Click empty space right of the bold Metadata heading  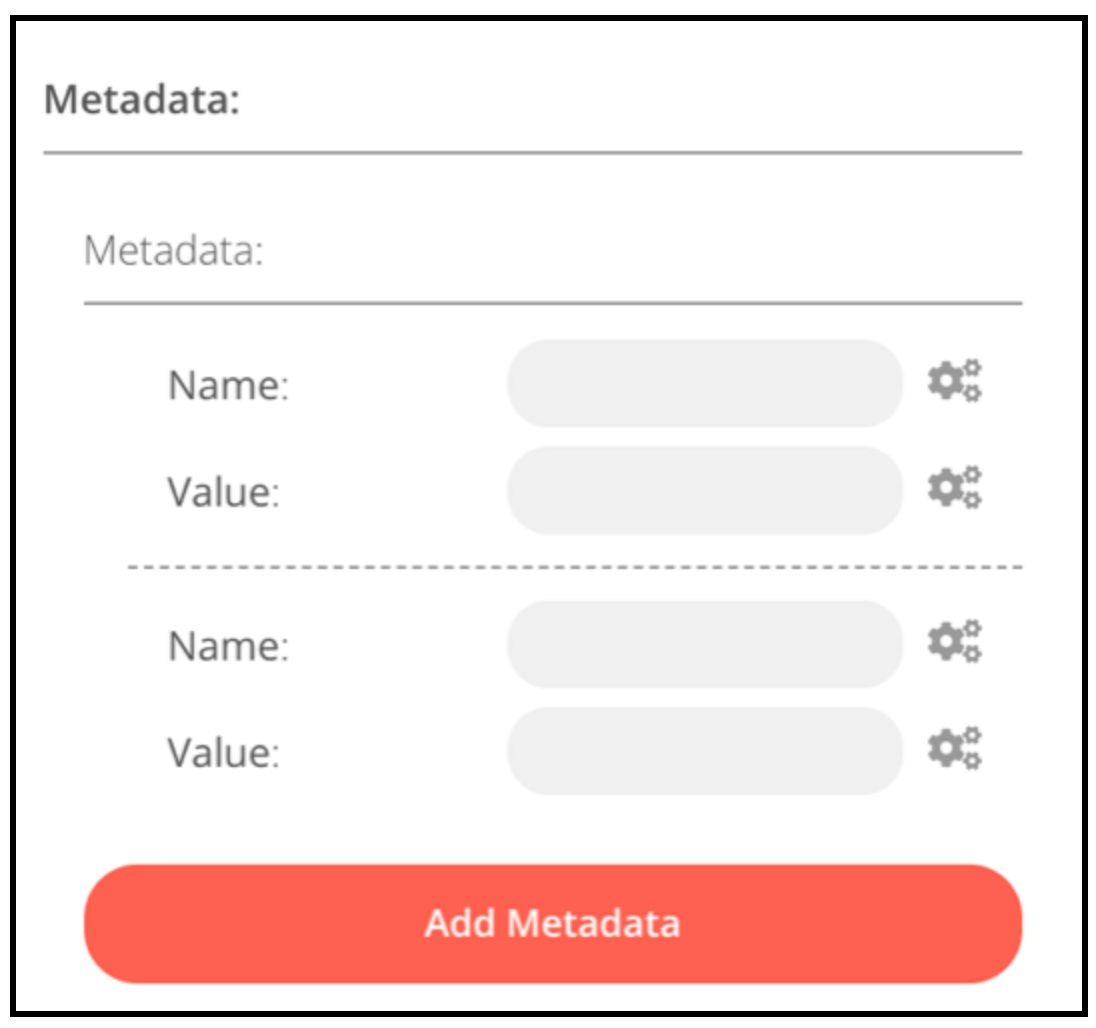[630, 101]
